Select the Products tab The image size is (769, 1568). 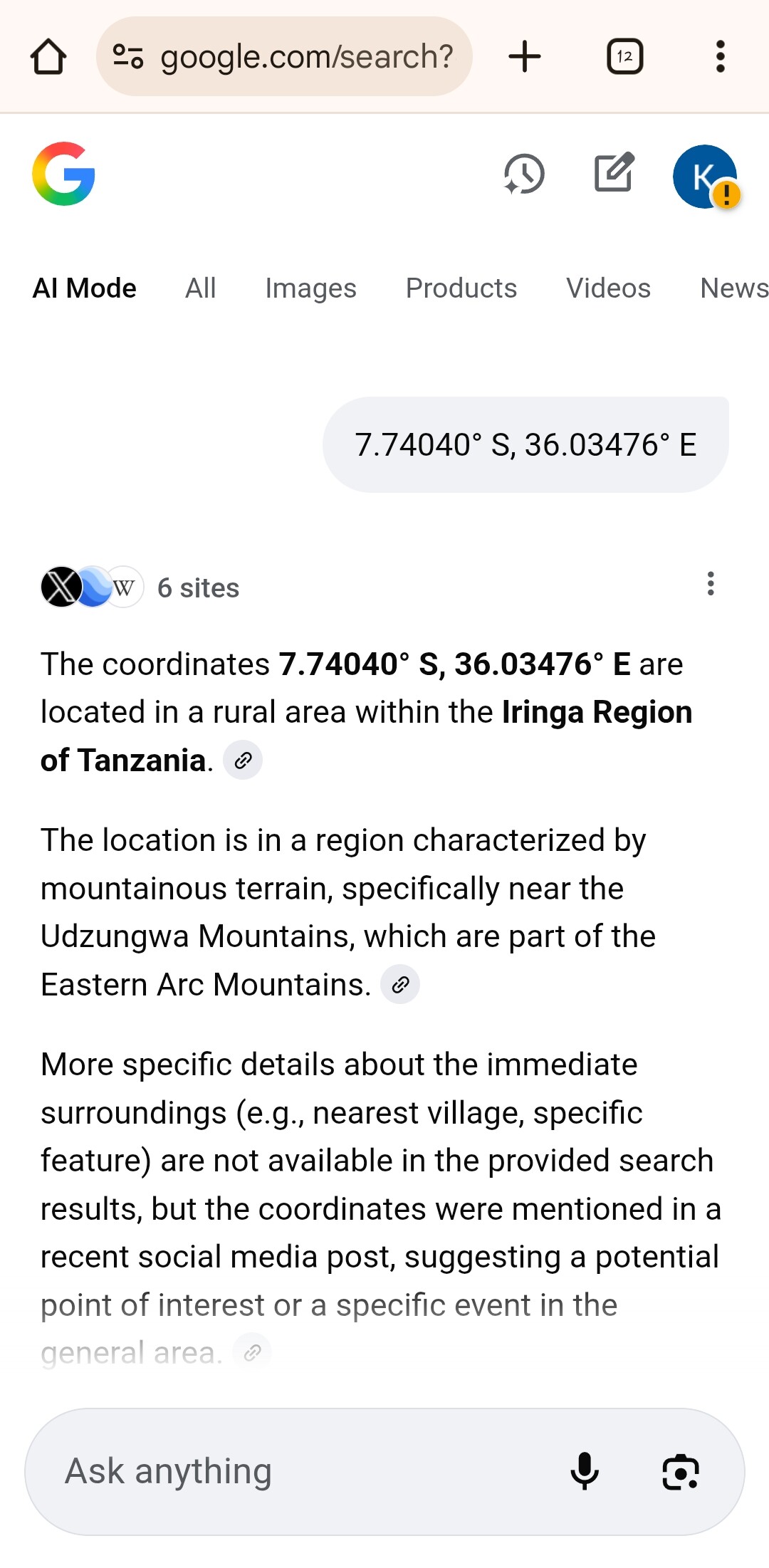tap(461, 288)
